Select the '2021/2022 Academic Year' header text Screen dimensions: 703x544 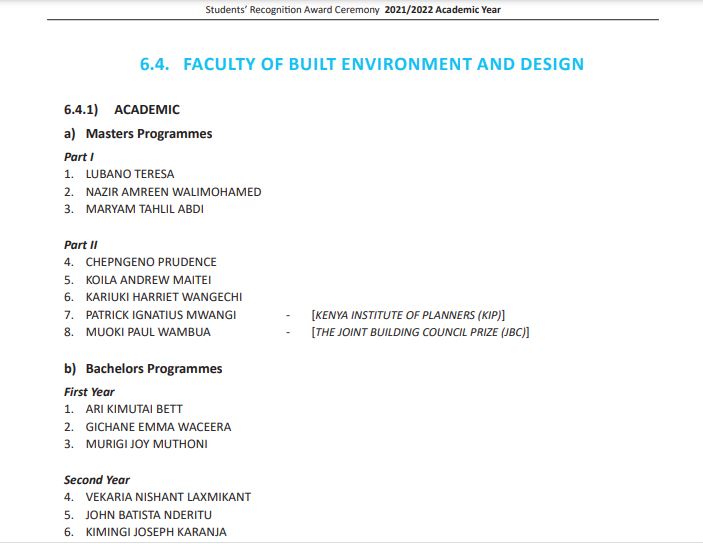pos(443,10)
